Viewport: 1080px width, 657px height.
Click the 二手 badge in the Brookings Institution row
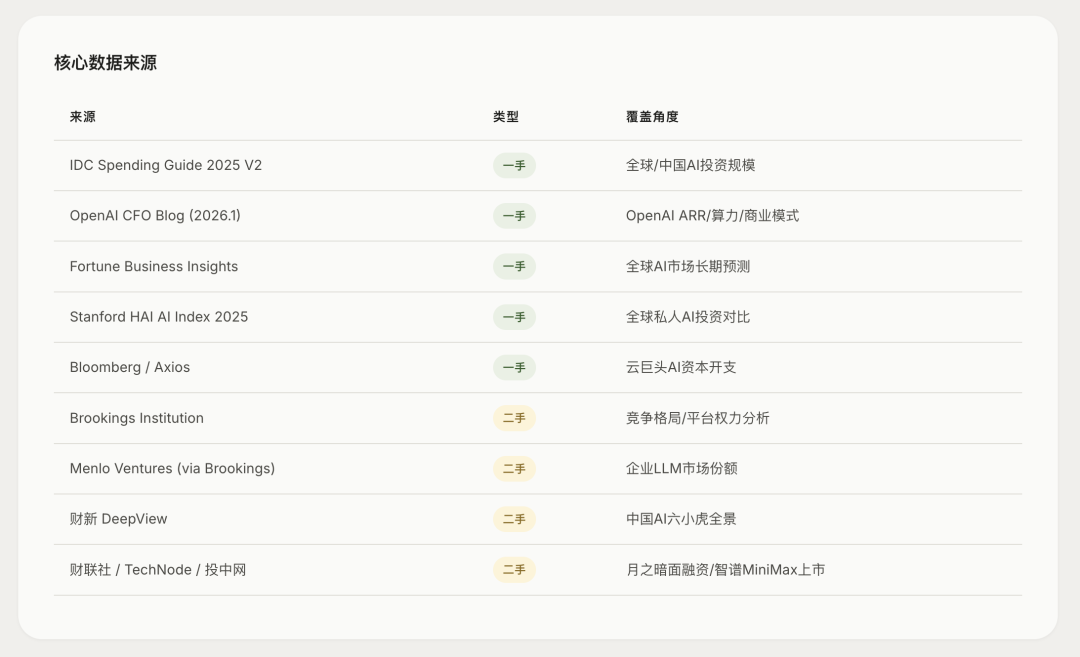point(514,418)
